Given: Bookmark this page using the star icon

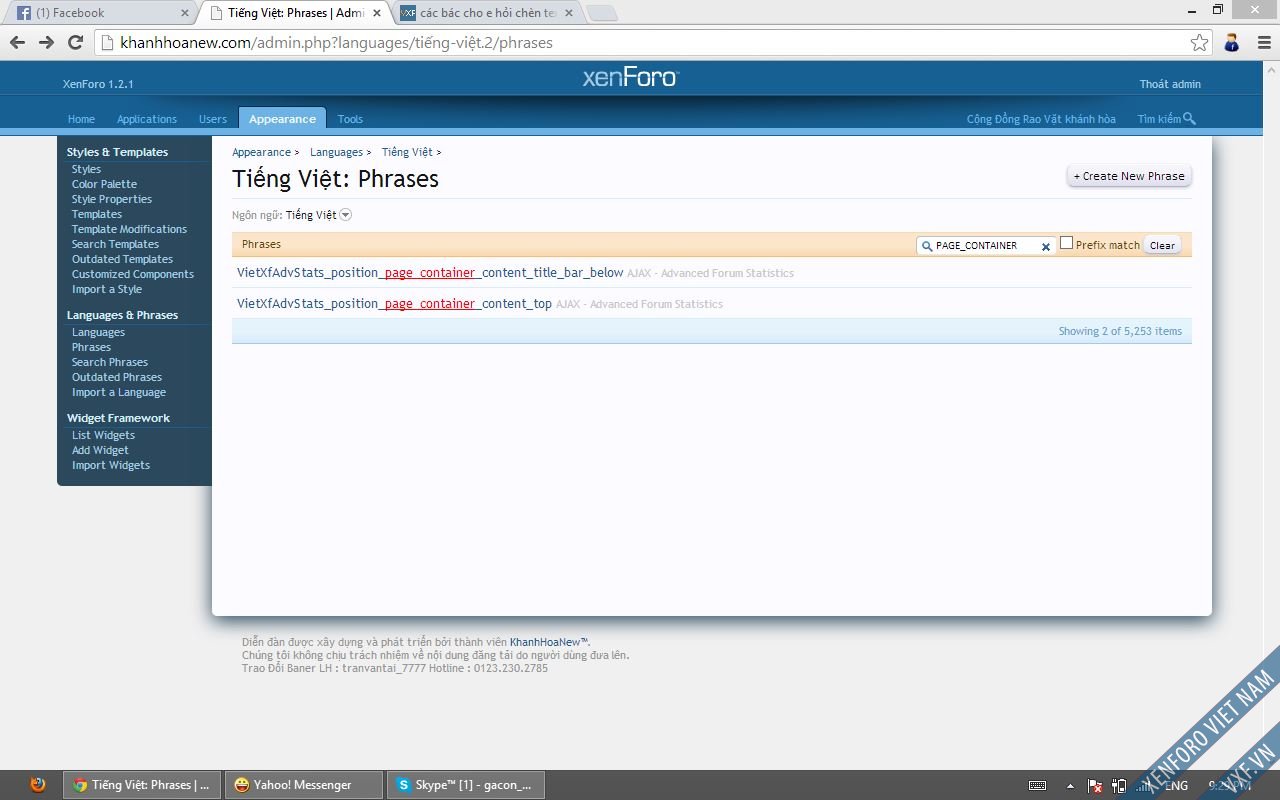Looking at the screenshot, I should pyautogui.click(x=1199, y=42).
